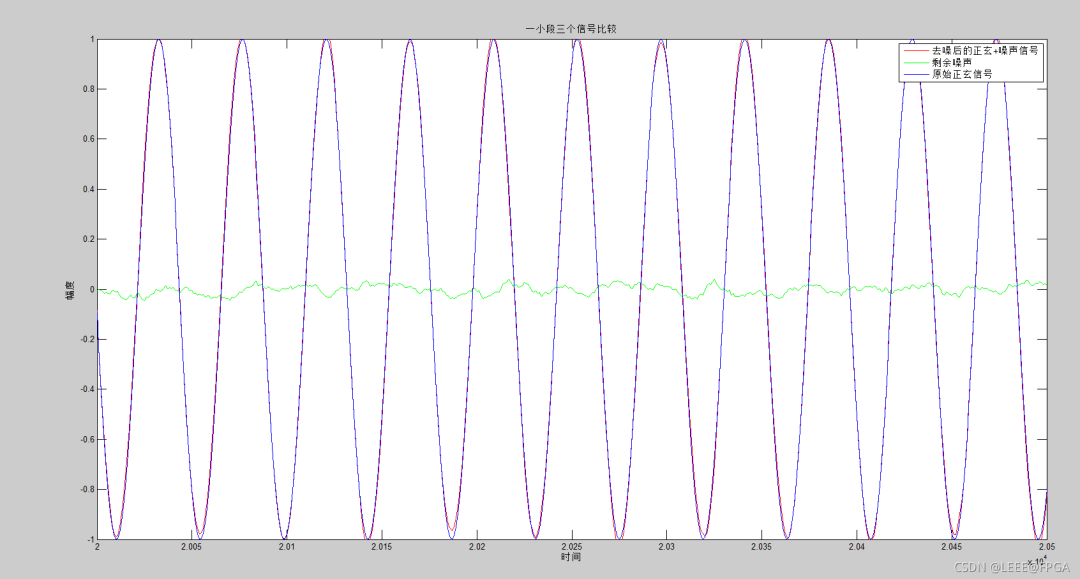Image resolution: width=1080 pixels, height=579 pixels.
Task: Click the blue line sample in legend
Action: point(915,74)
